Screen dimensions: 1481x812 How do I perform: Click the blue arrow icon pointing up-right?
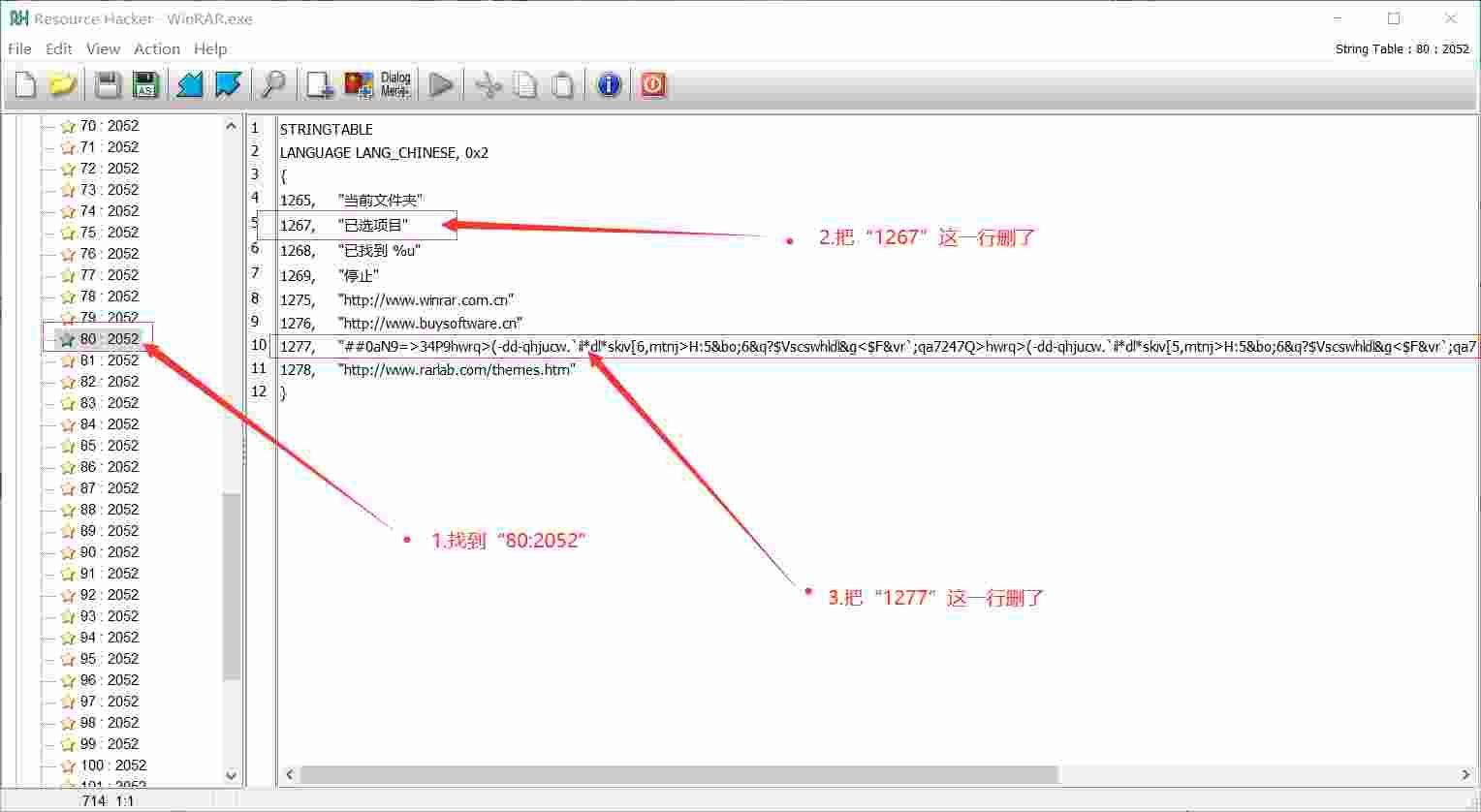228,85
